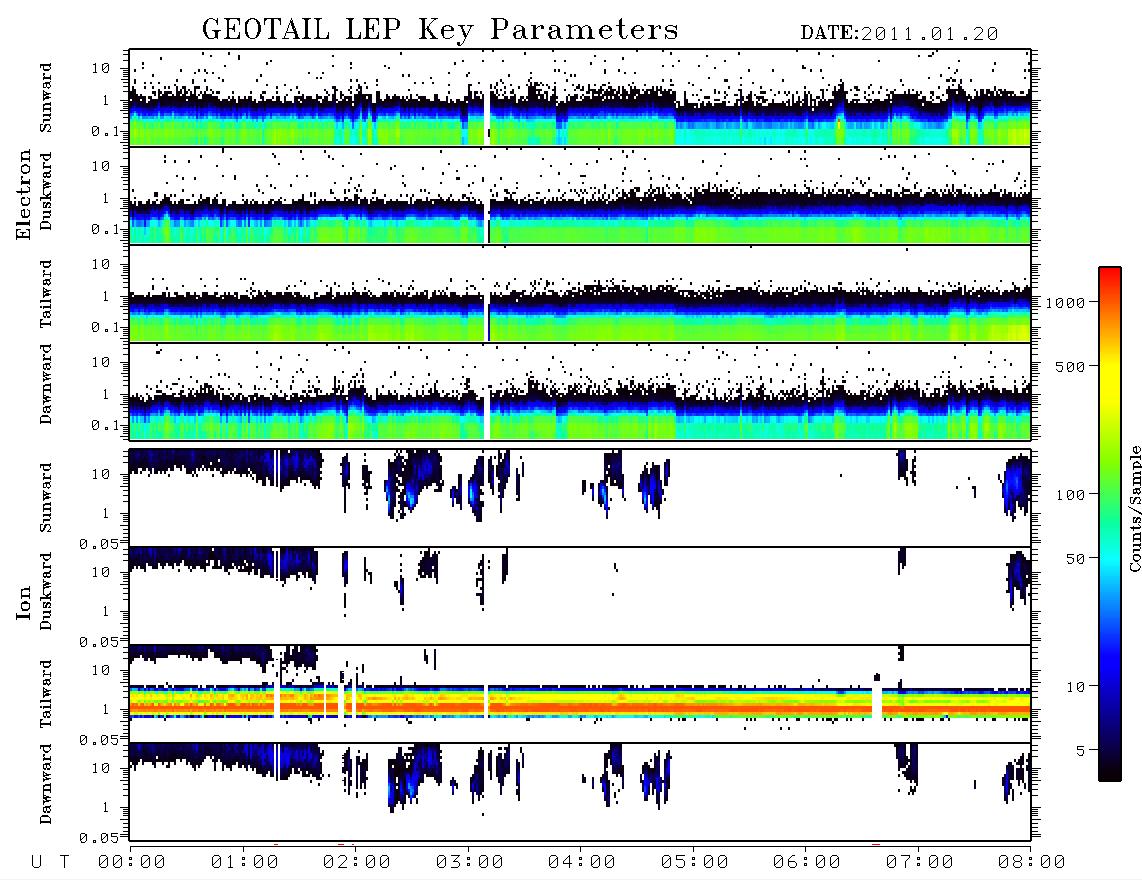Select the Electron Sunward panel label
Image resolution: width=1142 pixels, height=880 pixels.
(x=46, y=97)
